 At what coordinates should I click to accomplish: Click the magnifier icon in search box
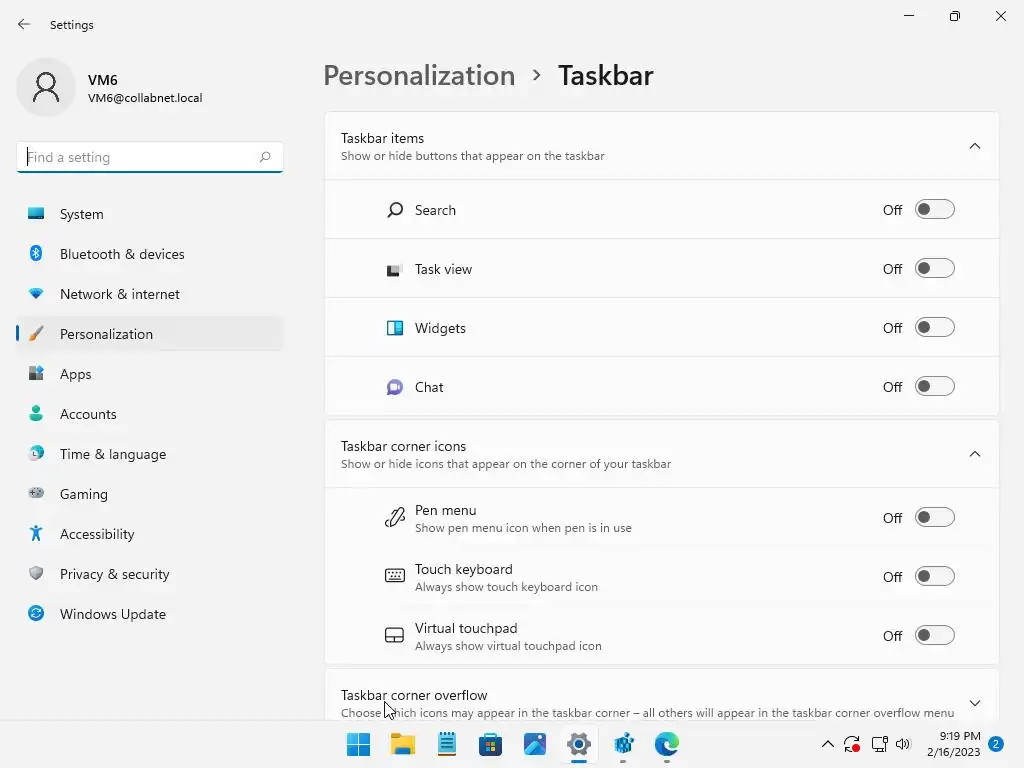tap(264, 157)
